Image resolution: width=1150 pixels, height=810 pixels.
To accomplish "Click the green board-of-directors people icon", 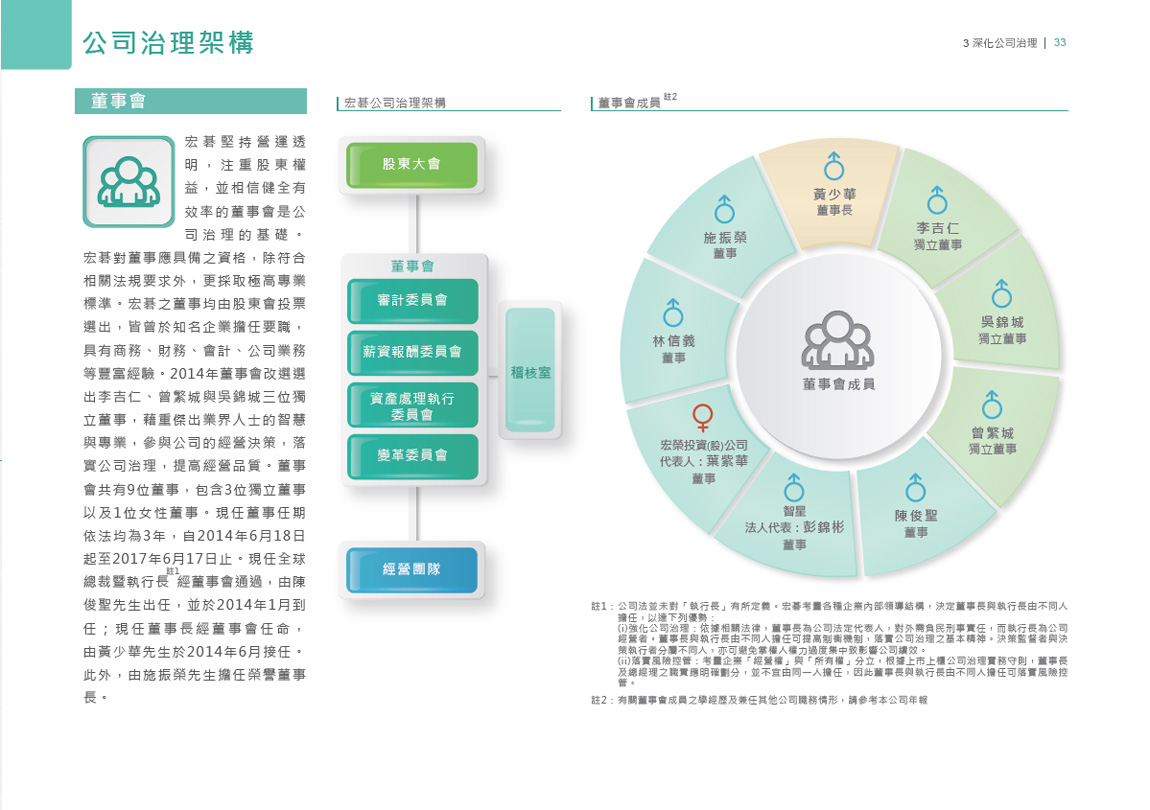I will pyautogui.click(x=128, y=182).
